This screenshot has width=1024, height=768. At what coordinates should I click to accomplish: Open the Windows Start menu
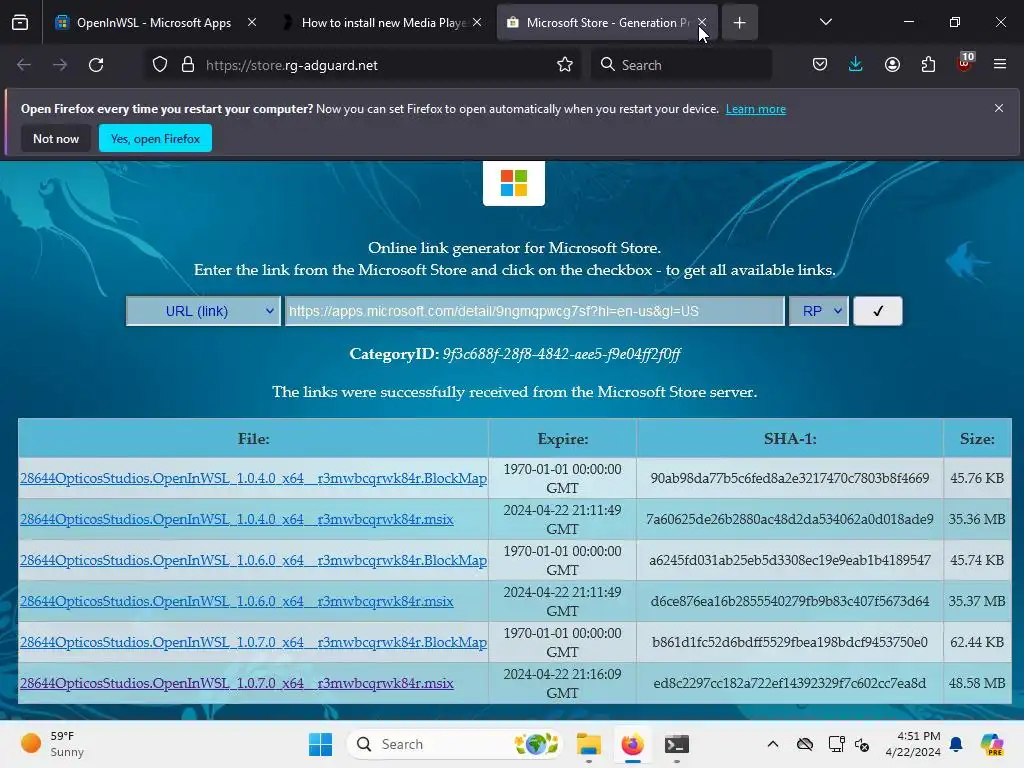[320, 744]
